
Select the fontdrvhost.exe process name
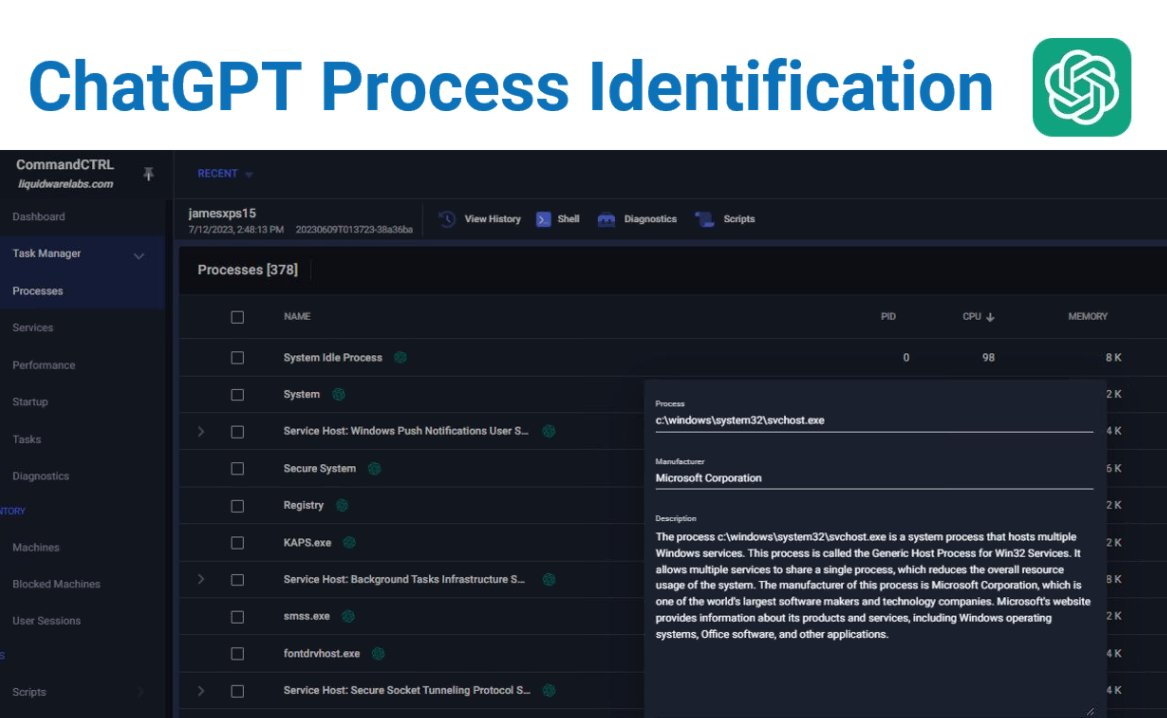click(x=322, y=653)
